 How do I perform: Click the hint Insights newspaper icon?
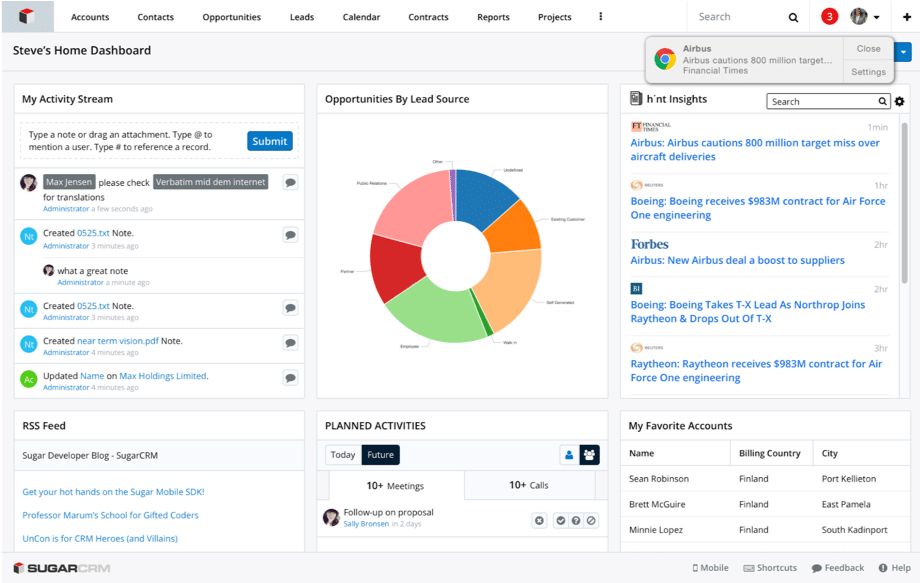636,99
